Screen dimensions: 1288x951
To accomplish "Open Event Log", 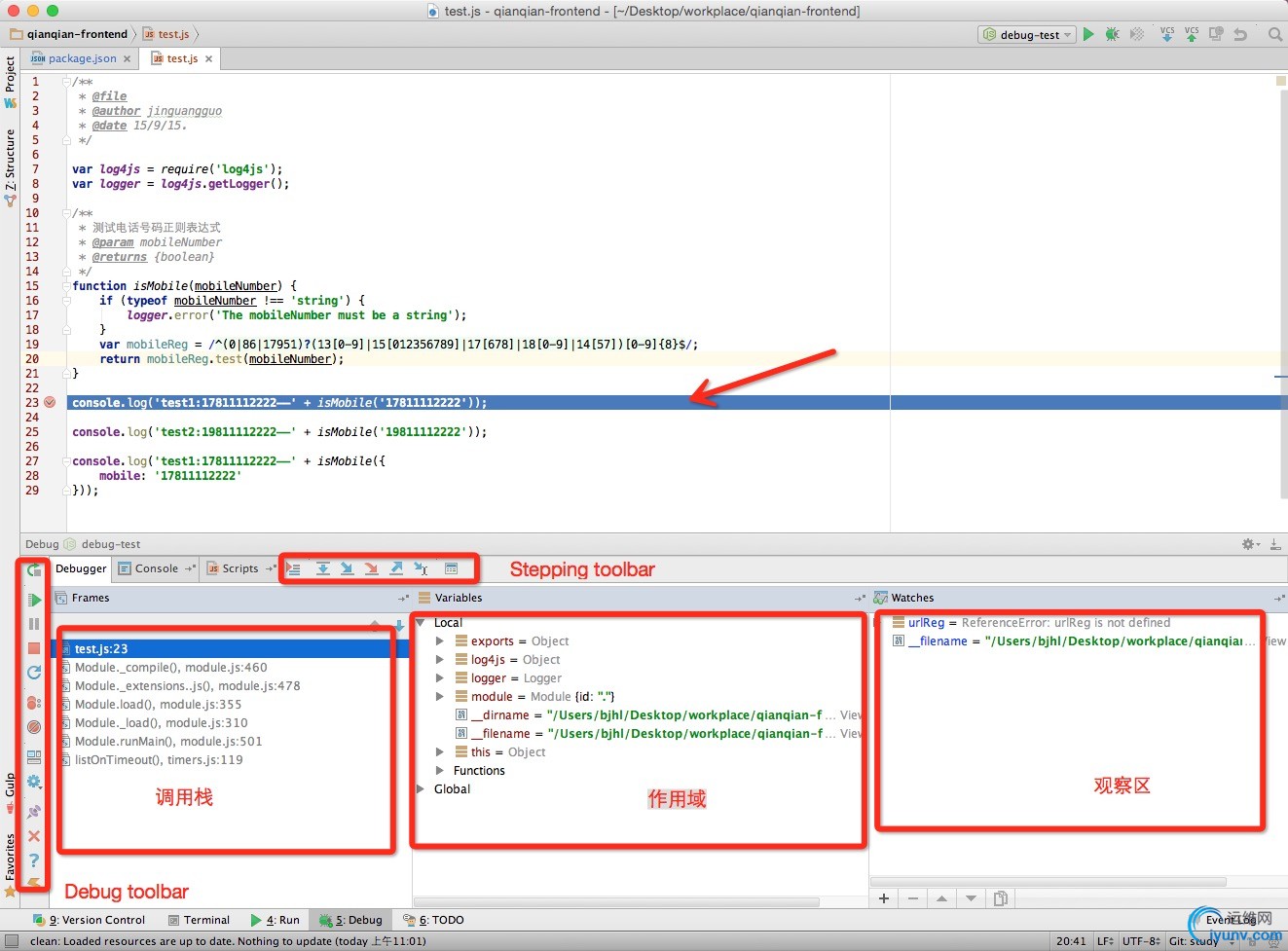I will [x=1229, y=920].
